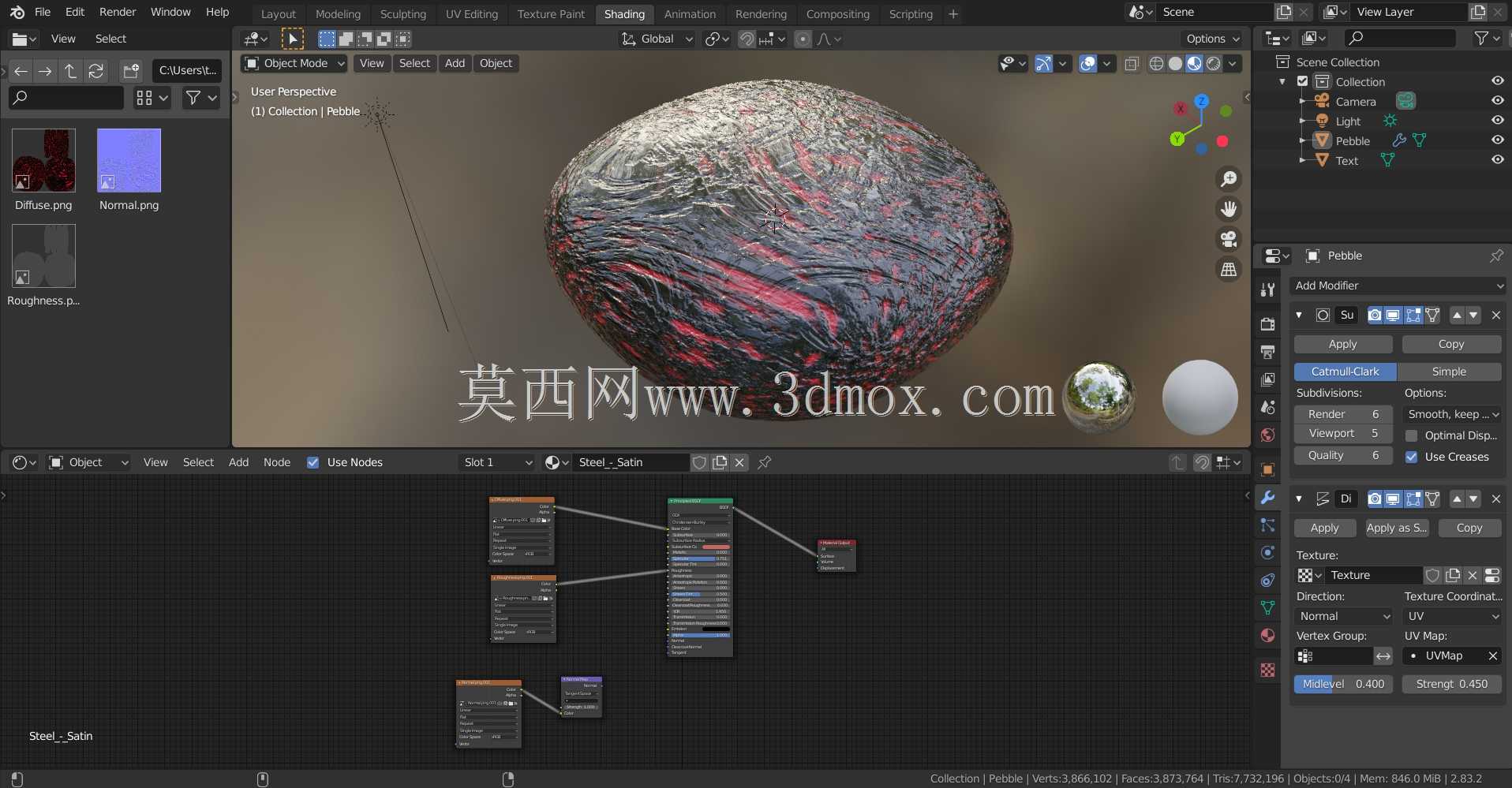
Task: Copy the Displace modifier
Action: [1469, 528]
